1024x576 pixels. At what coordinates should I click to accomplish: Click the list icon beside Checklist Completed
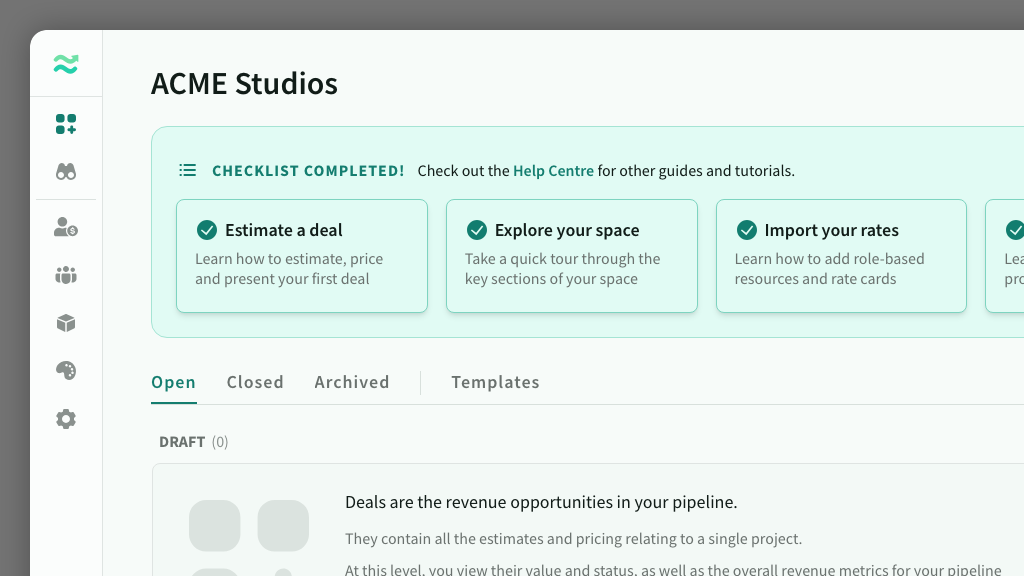point(187,171)
